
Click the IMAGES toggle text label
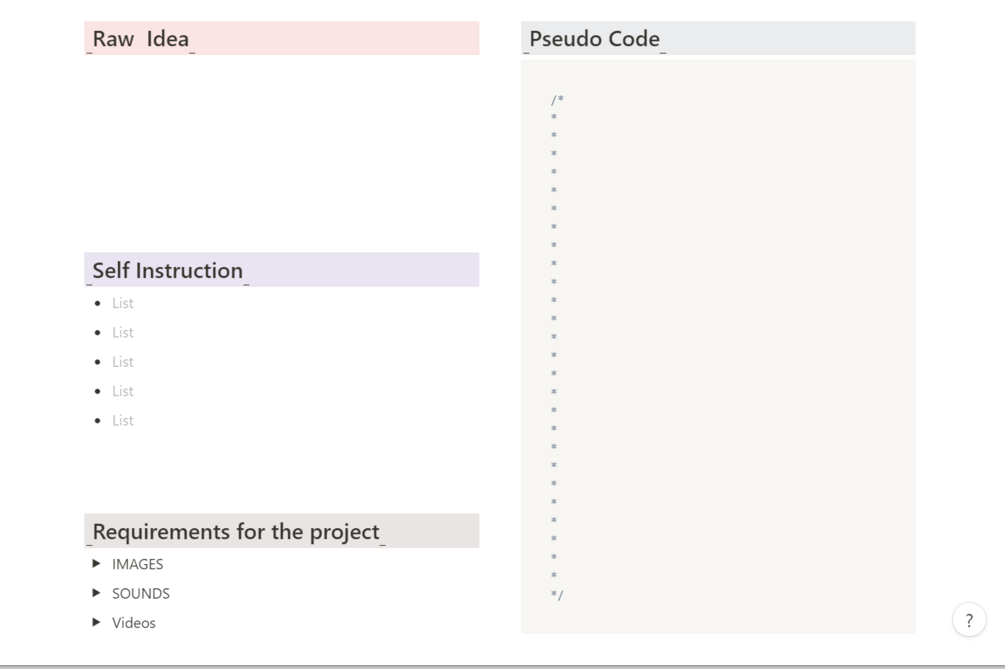coord(137,564)
